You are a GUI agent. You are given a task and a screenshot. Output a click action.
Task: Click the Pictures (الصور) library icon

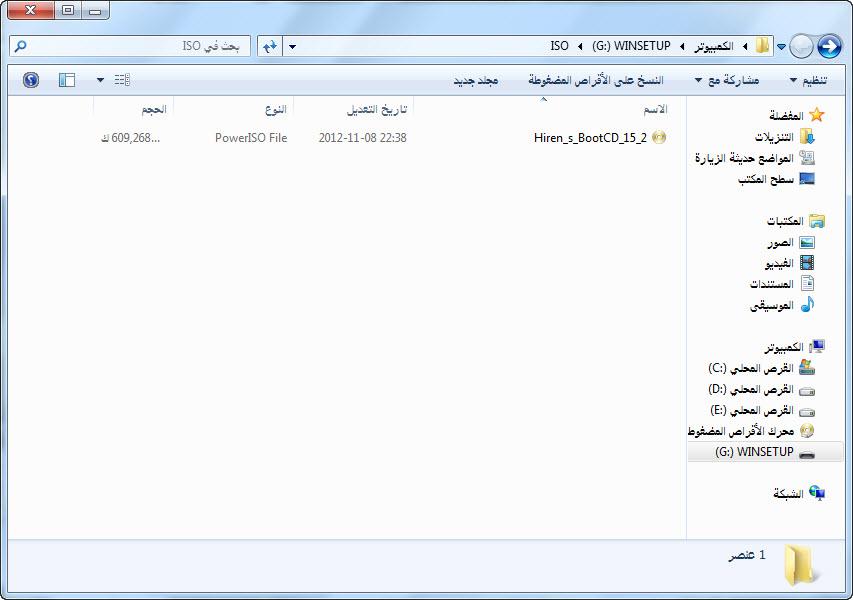807,242
